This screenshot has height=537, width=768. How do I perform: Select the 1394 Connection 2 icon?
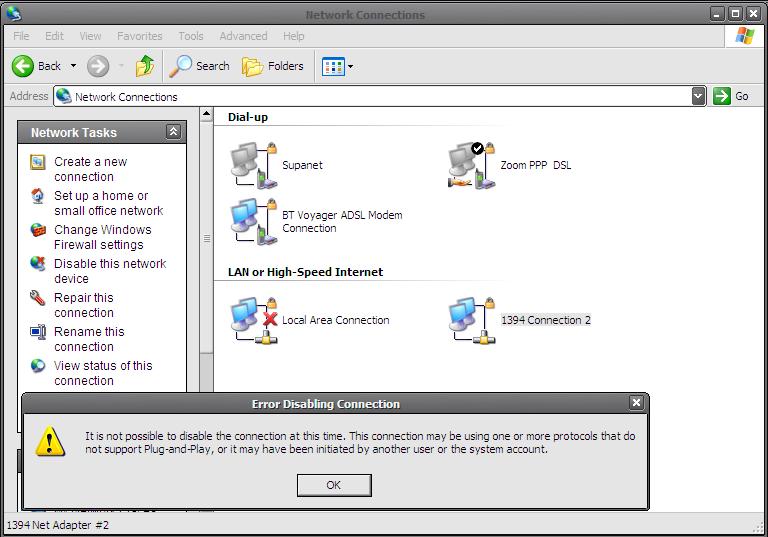point(472,320)
